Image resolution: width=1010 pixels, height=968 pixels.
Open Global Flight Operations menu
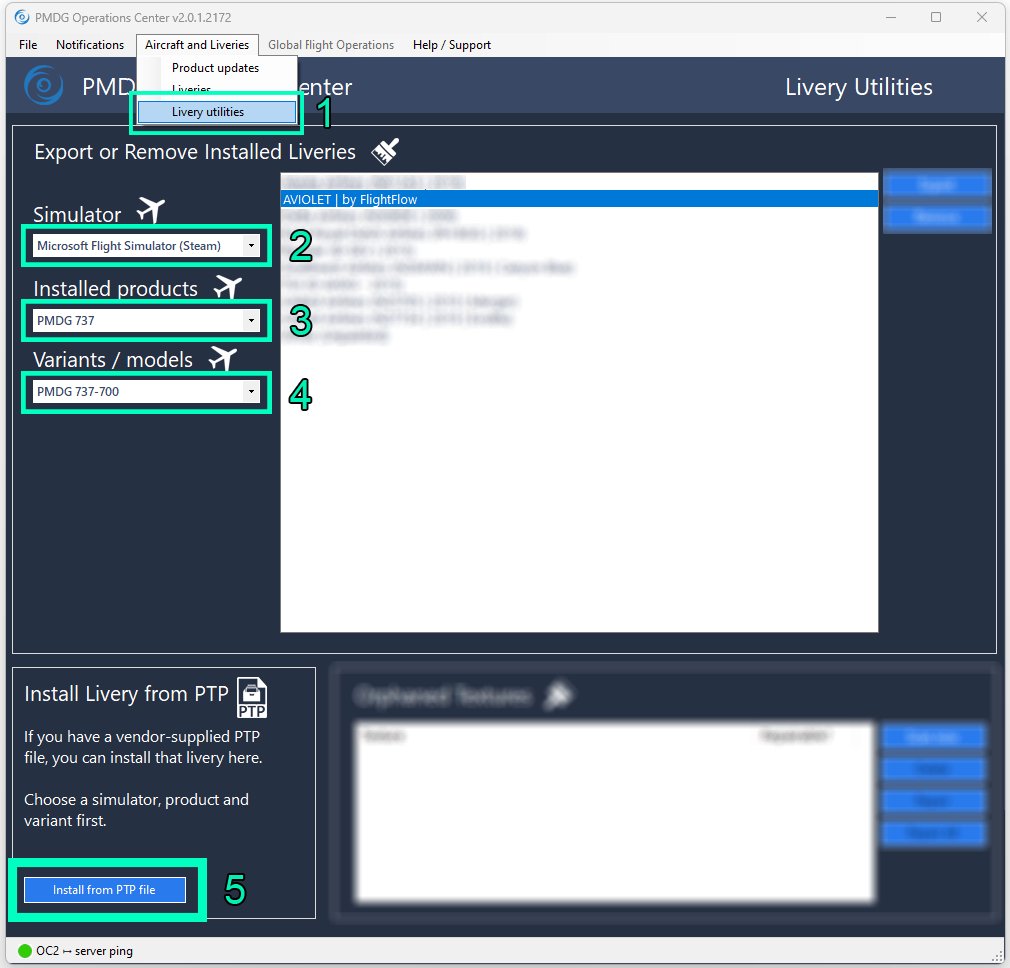point(331,45)
